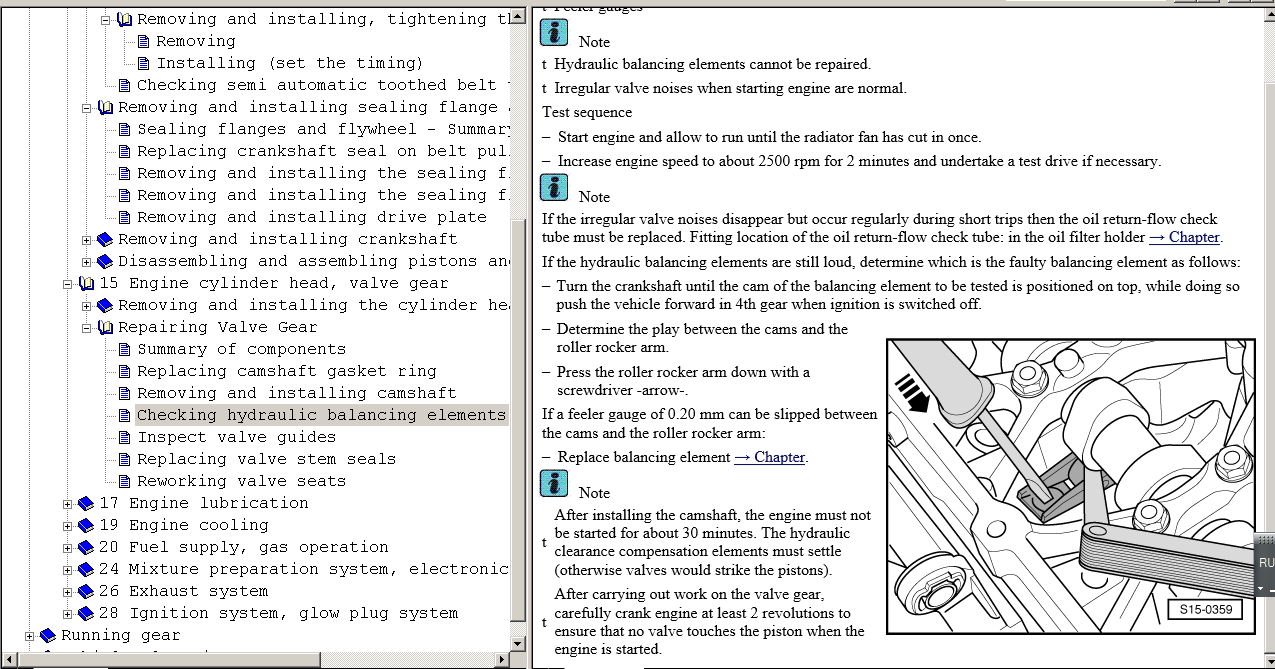Select the "Removing" page in the tree
Screen dimensions: 1275x669
point(196,41)
